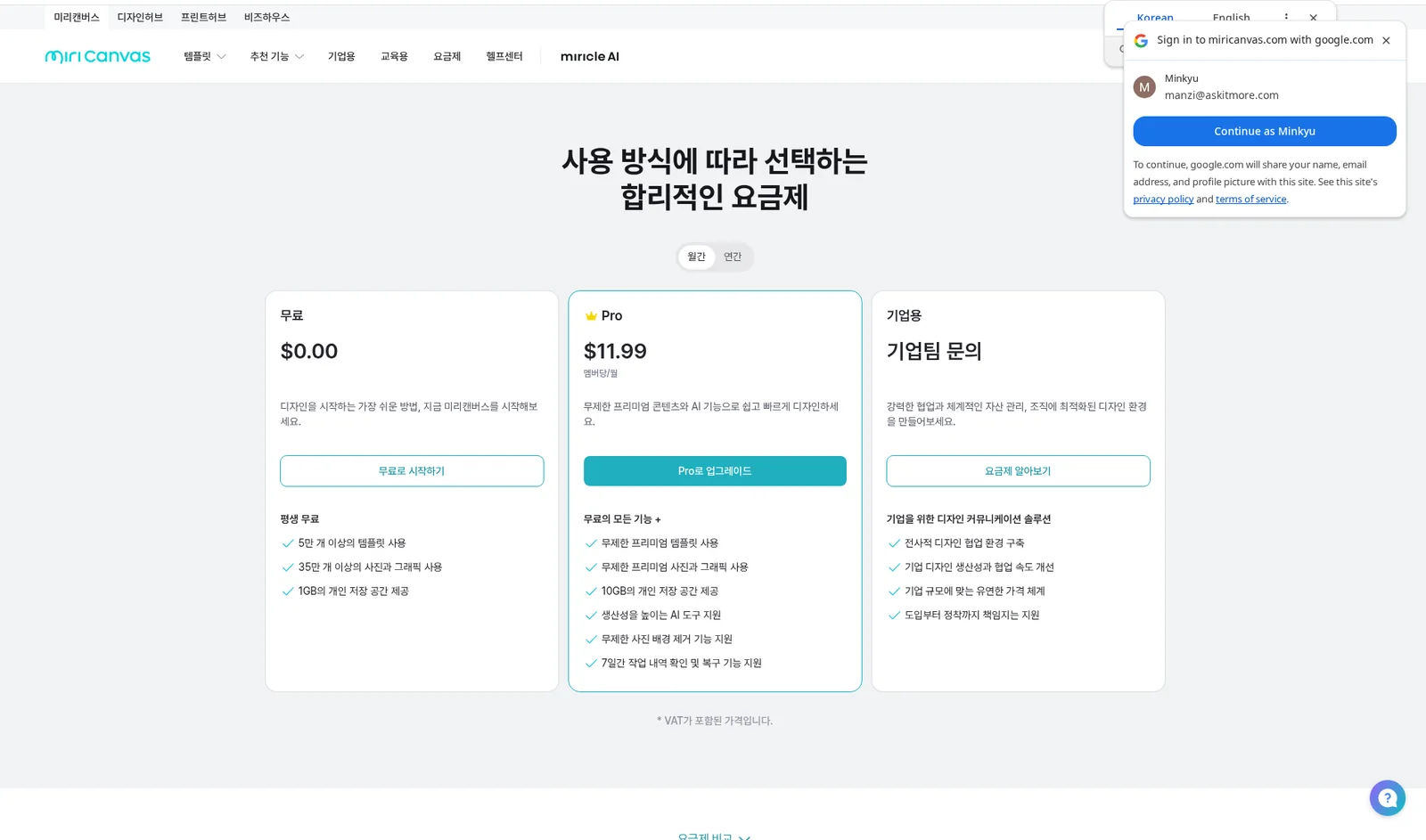Click the 'VAT가 포함된 가격입니다.' note
Screen dimensions: 1426x840
tap(715, 721)
